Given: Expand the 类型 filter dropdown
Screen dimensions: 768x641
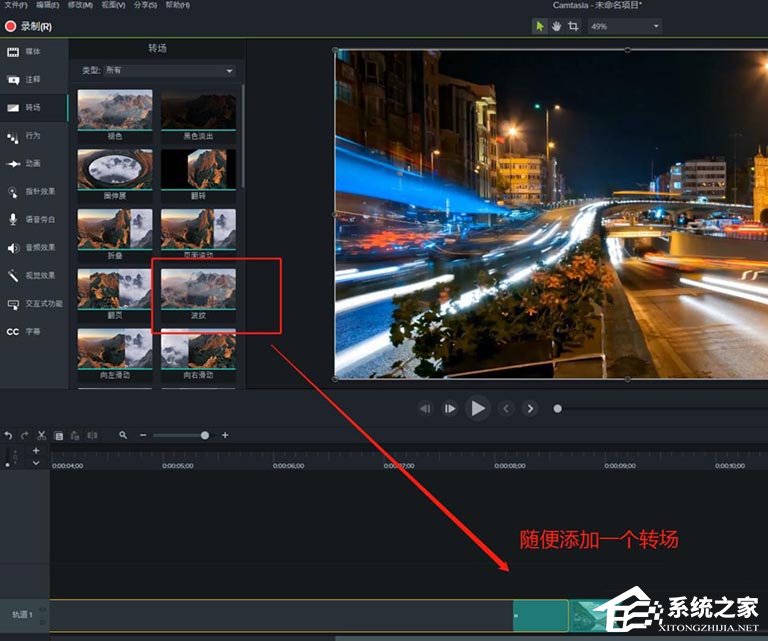Looking at the screenshot, I should 170,71.
